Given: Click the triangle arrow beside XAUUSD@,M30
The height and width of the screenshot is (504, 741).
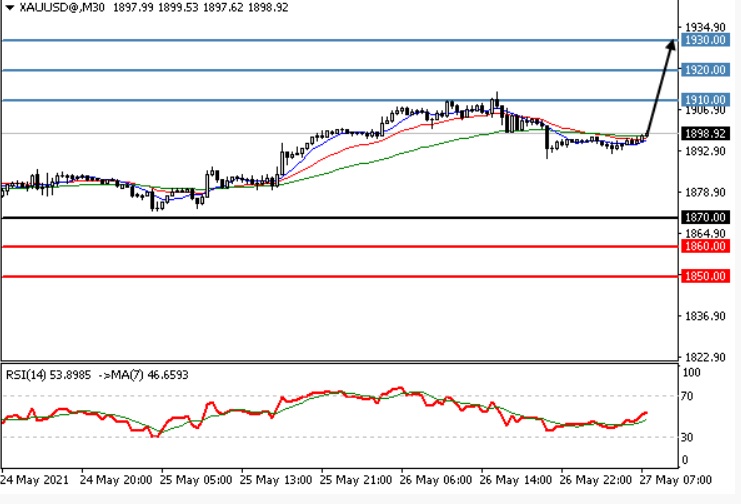Looking at the screenshot, I should click(x=9, y=8).
